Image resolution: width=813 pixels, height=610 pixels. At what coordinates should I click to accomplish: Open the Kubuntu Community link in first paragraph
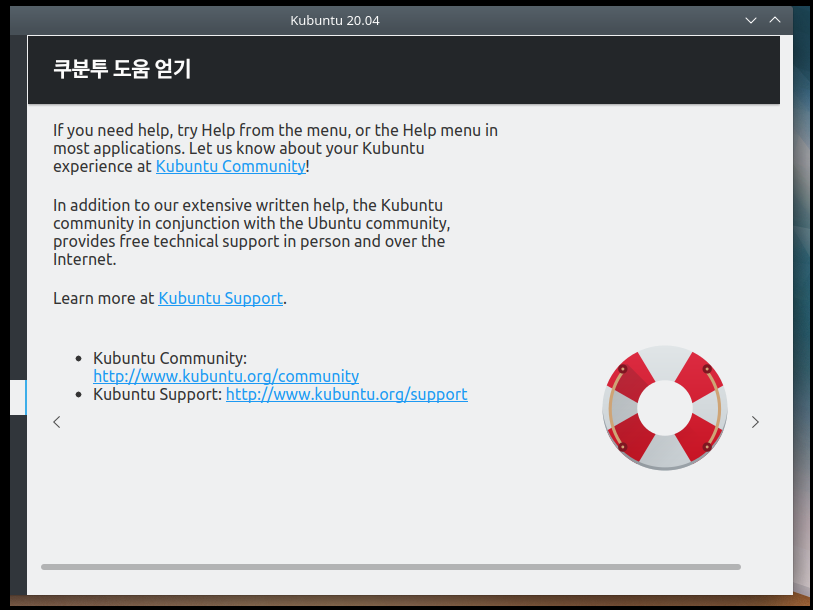(231, 167)
